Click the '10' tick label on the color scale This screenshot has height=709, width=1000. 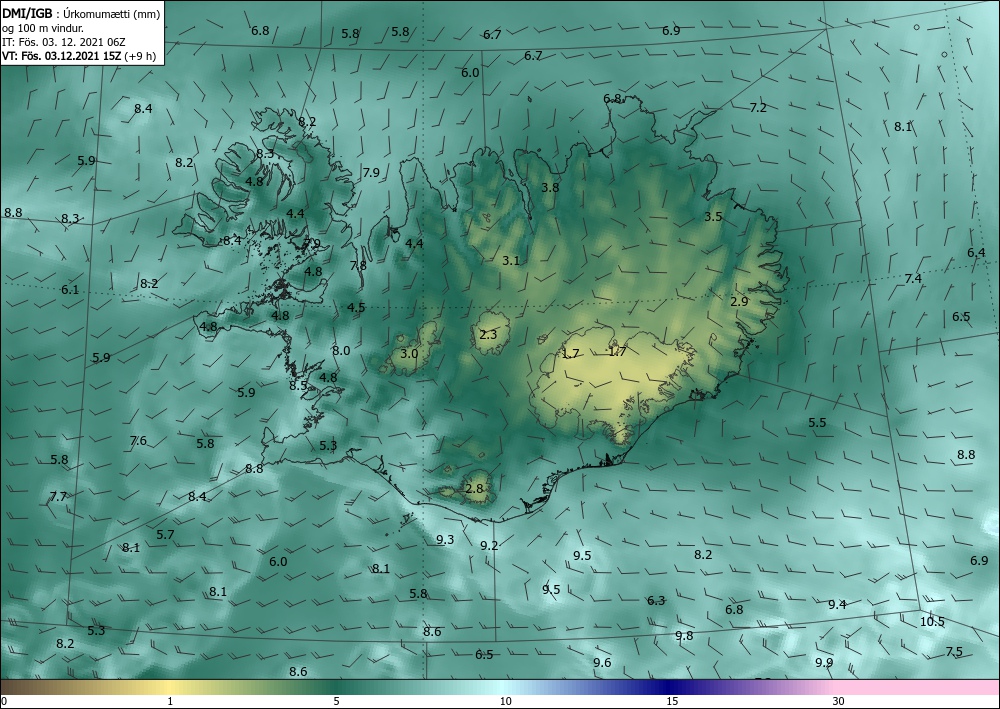pyautogui.click(x=506, y=701)
